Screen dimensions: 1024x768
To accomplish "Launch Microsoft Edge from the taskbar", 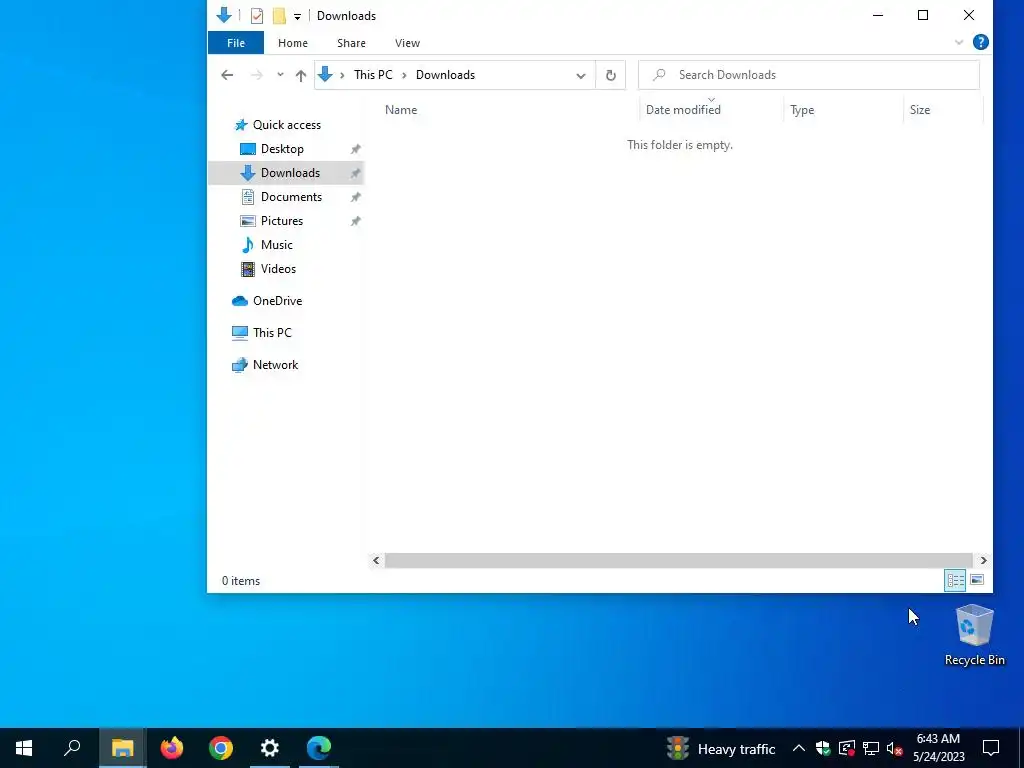I will click(x=319, y=748).
